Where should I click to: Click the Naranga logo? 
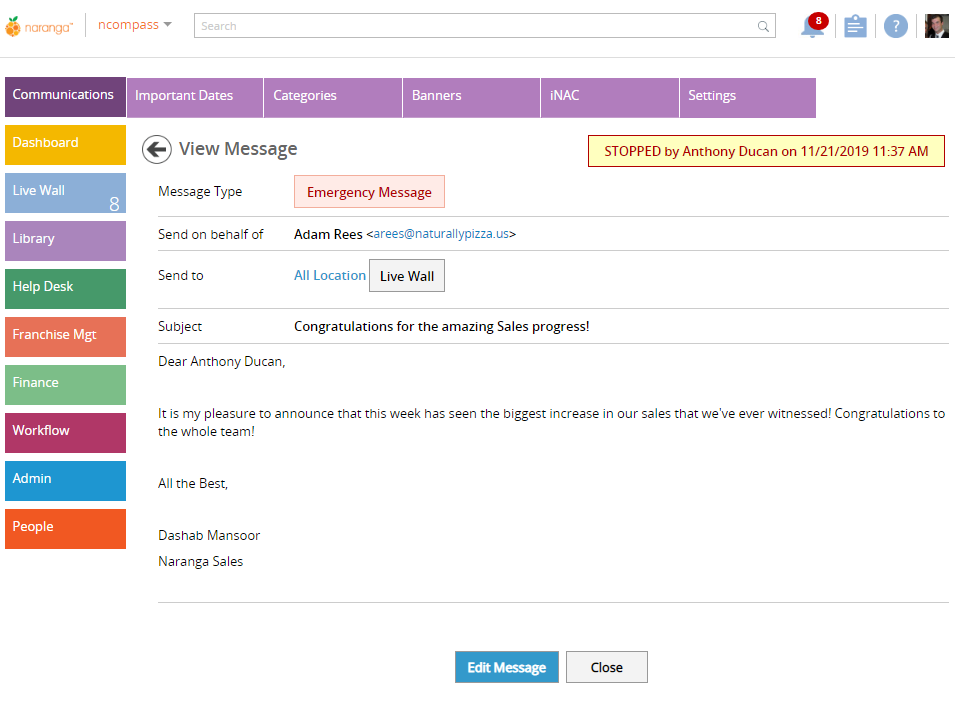39,26
